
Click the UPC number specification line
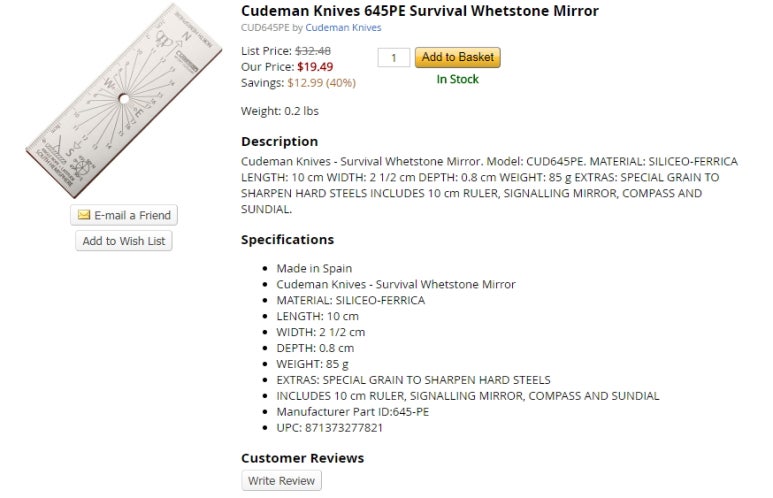329,427
